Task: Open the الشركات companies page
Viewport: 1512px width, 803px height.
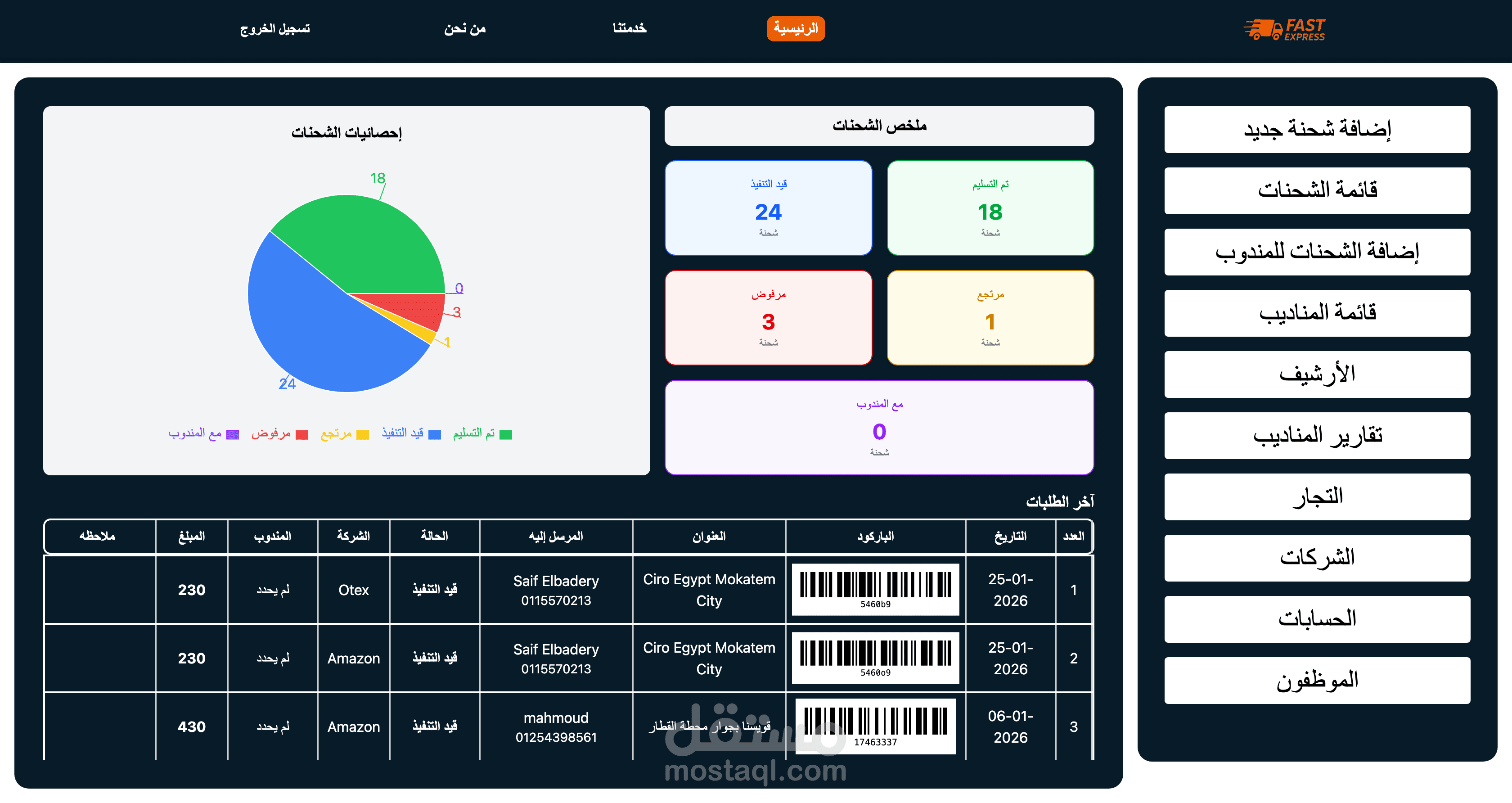Action: click(x=1317, y=558)
